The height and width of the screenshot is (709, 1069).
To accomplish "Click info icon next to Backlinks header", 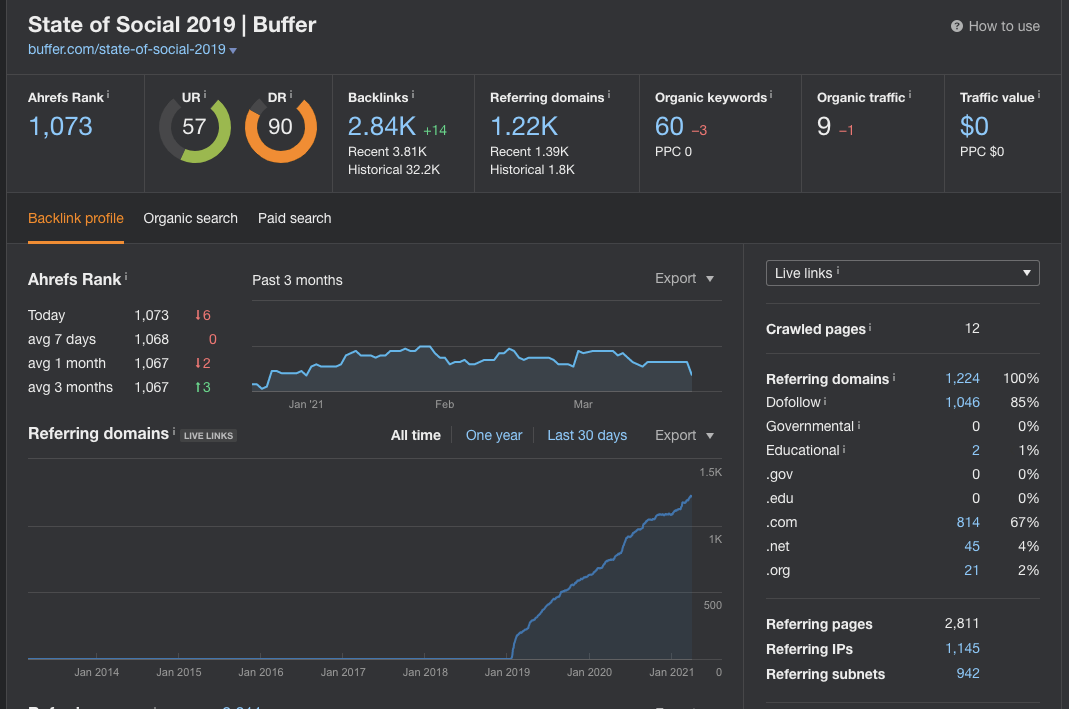I will (x=412, y=95).
